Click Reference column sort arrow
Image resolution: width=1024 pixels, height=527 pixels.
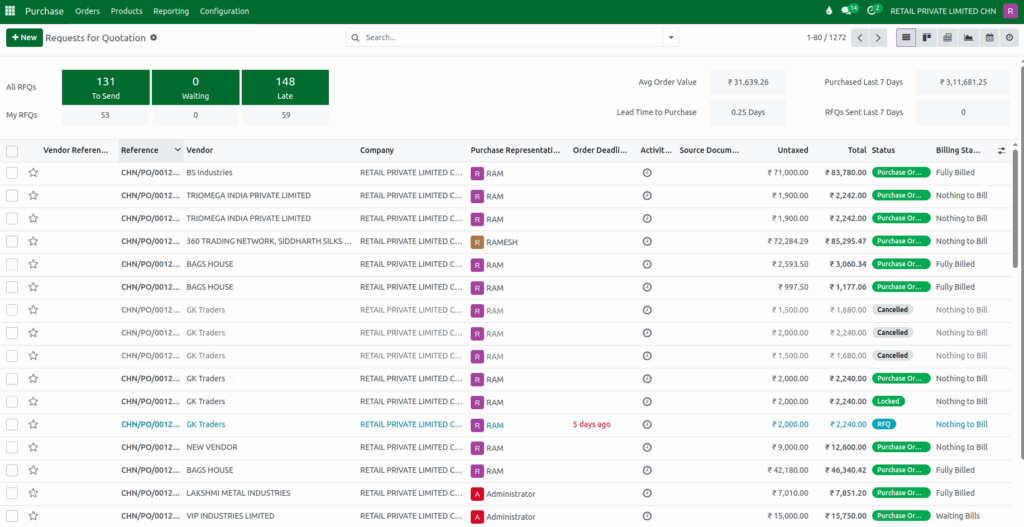click(x=177, y=150)
